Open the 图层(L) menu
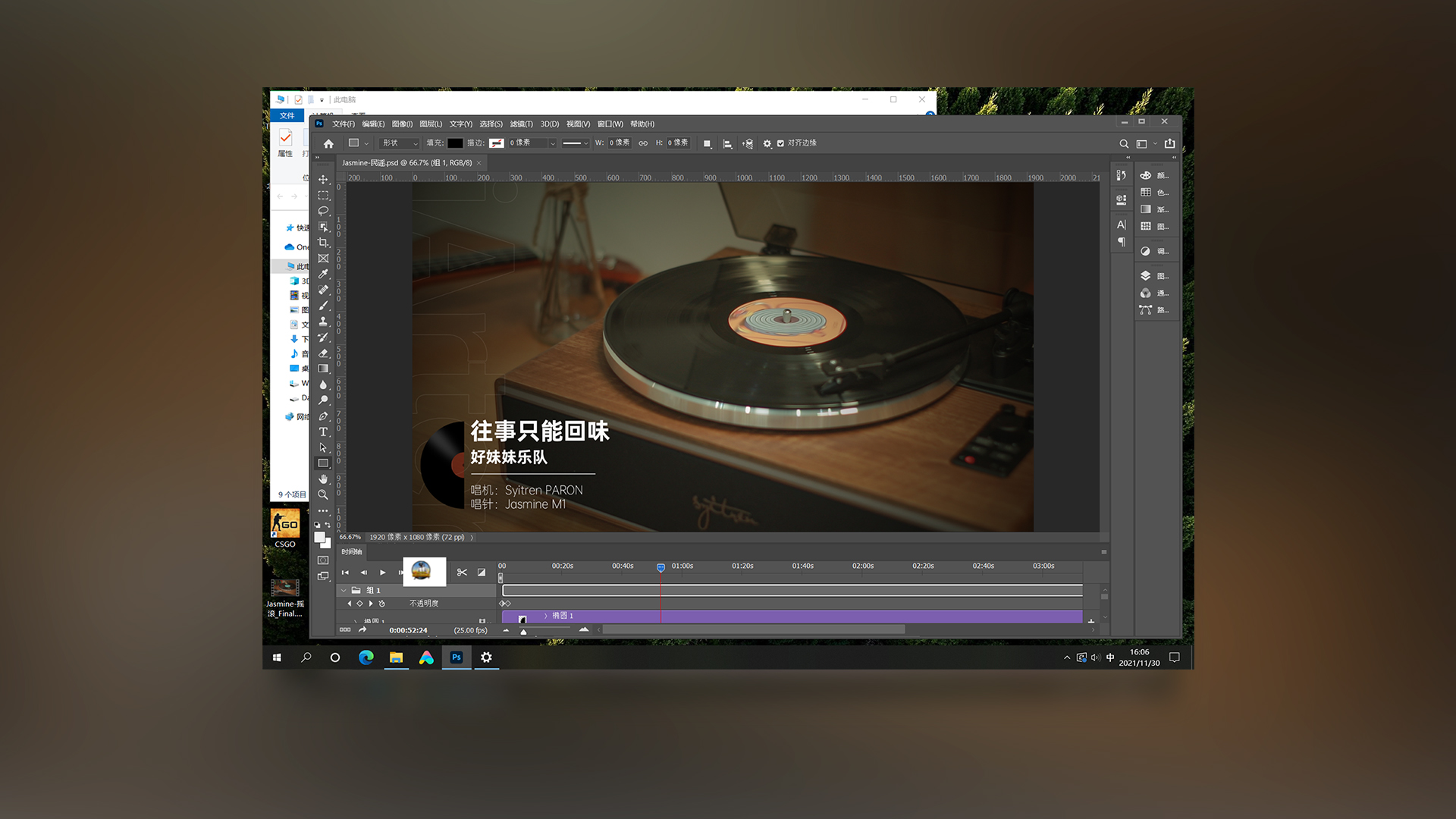 point(431,124)
